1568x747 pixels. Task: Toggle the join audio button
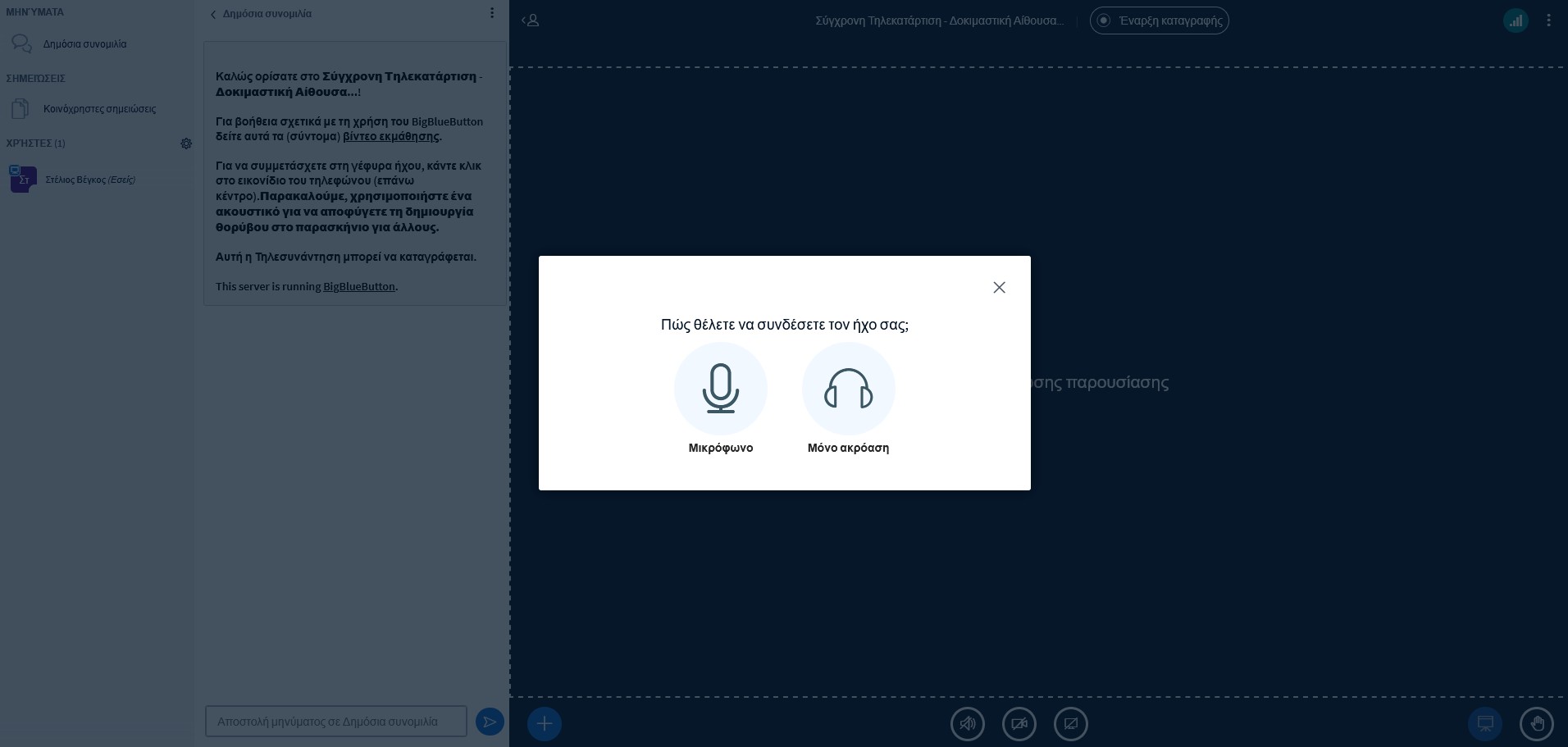(x=967, y=724)
